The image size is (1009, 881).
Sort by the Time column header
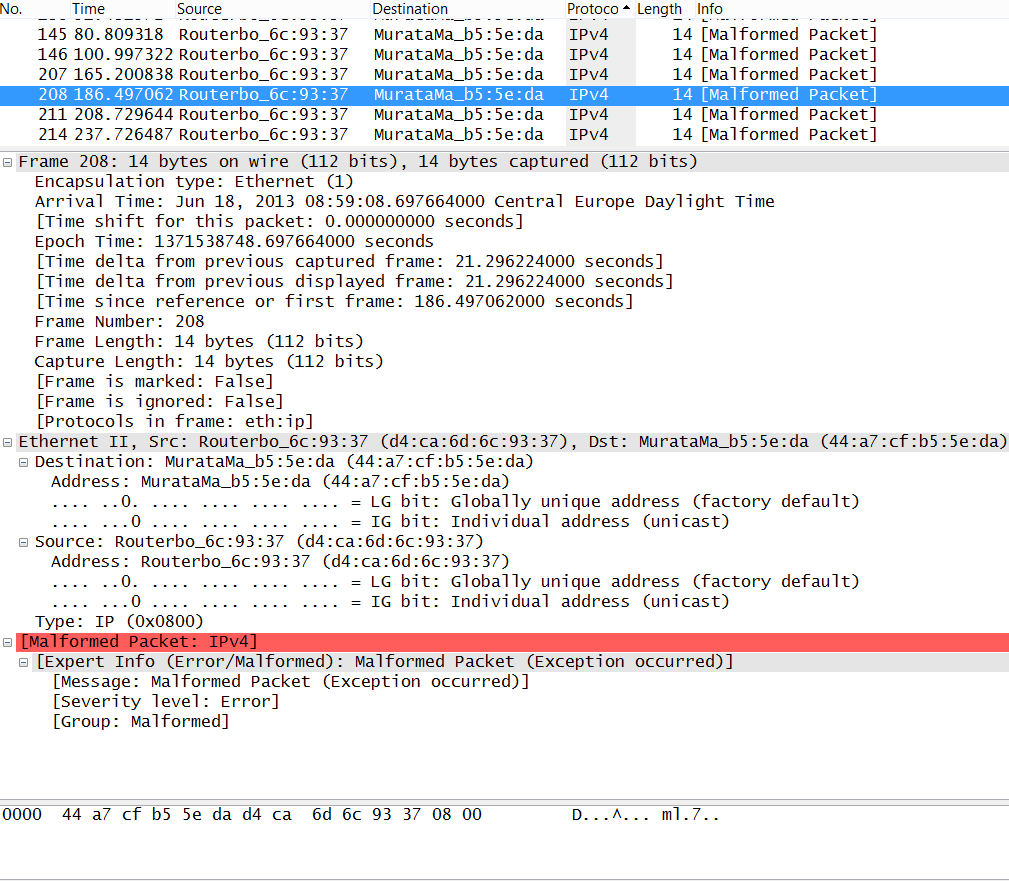click(x=122, y=9)
